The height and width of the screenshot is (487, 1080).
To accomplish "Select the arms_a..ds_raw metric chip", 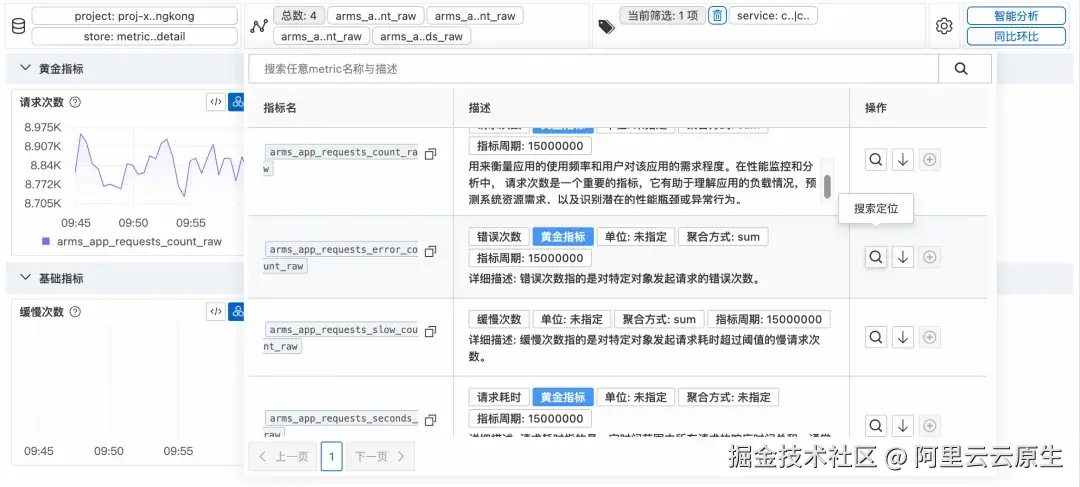I will (422, 36).
